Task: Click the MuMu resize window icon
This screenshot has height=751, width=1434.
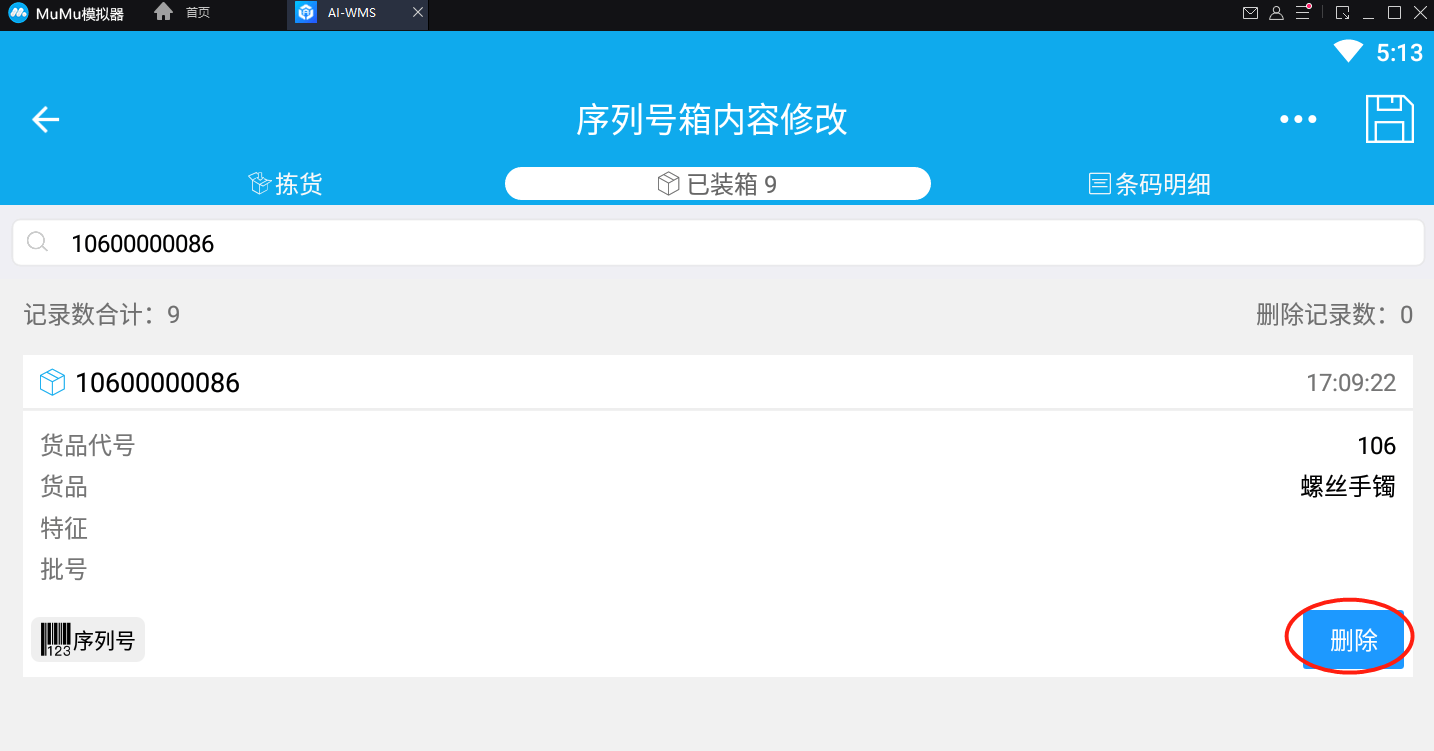Action: pyautogui.click(x=1343, y=13)
